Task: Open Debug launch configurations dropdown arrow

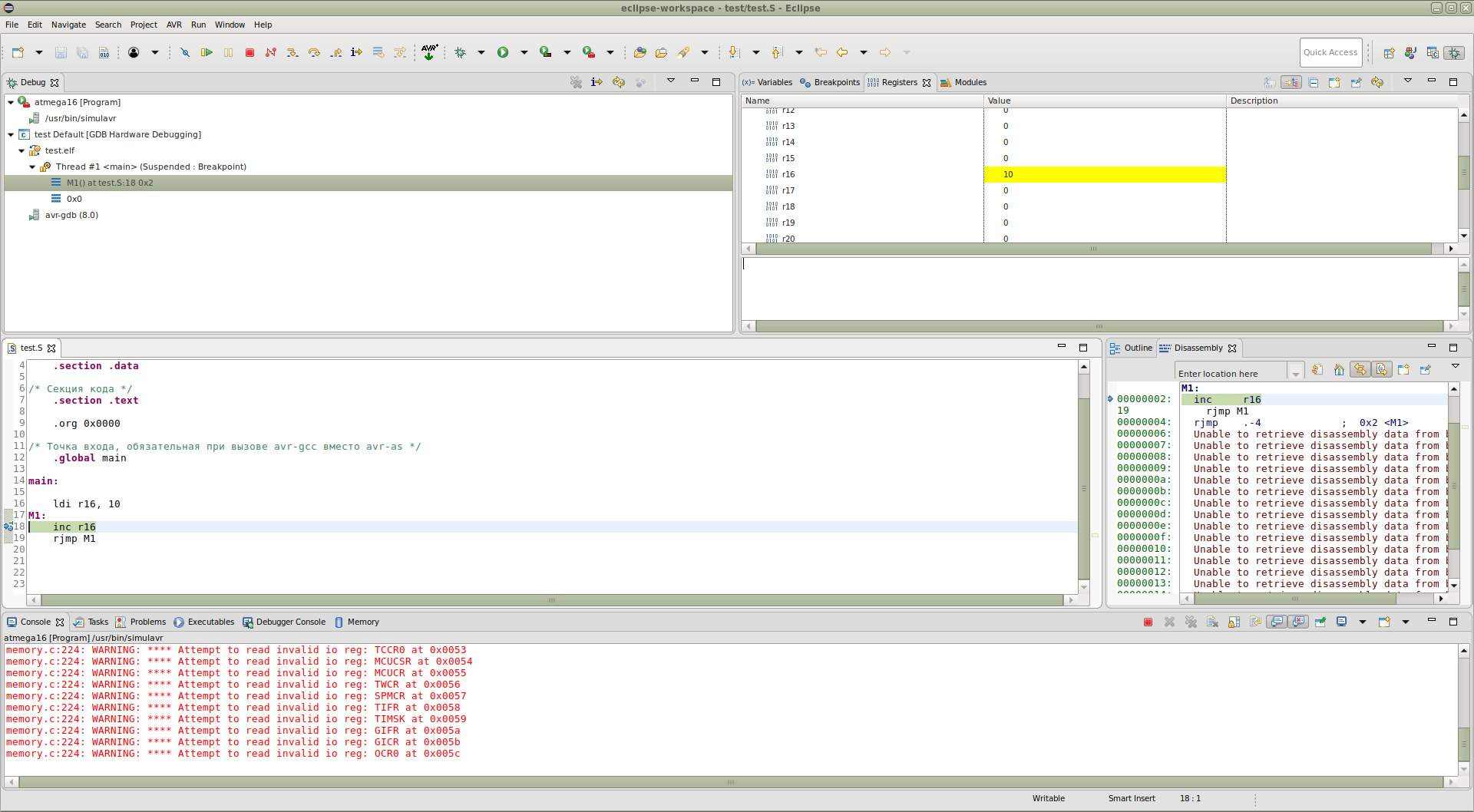Action: (x=481, y=52)
